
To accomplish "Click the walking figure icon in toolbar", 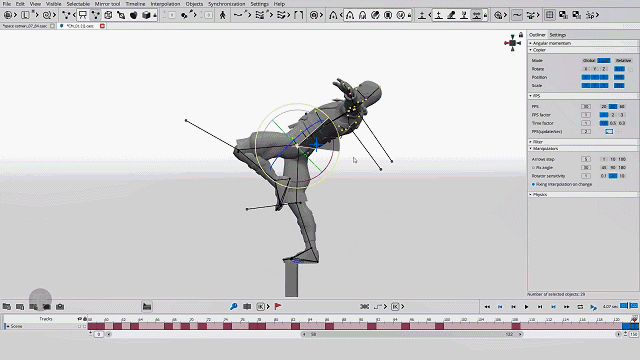I will click(x=222, y=15).
